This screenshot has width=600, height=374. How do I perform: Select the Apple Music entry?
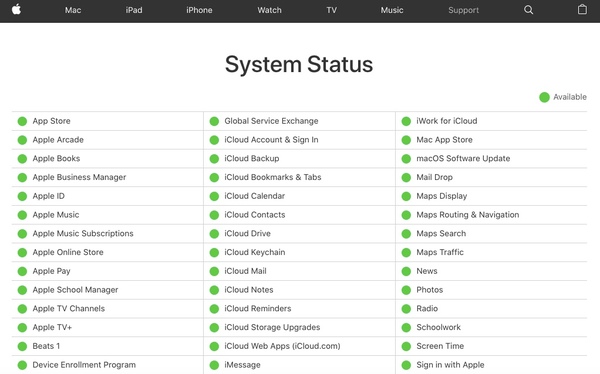(x=56, y=215)
